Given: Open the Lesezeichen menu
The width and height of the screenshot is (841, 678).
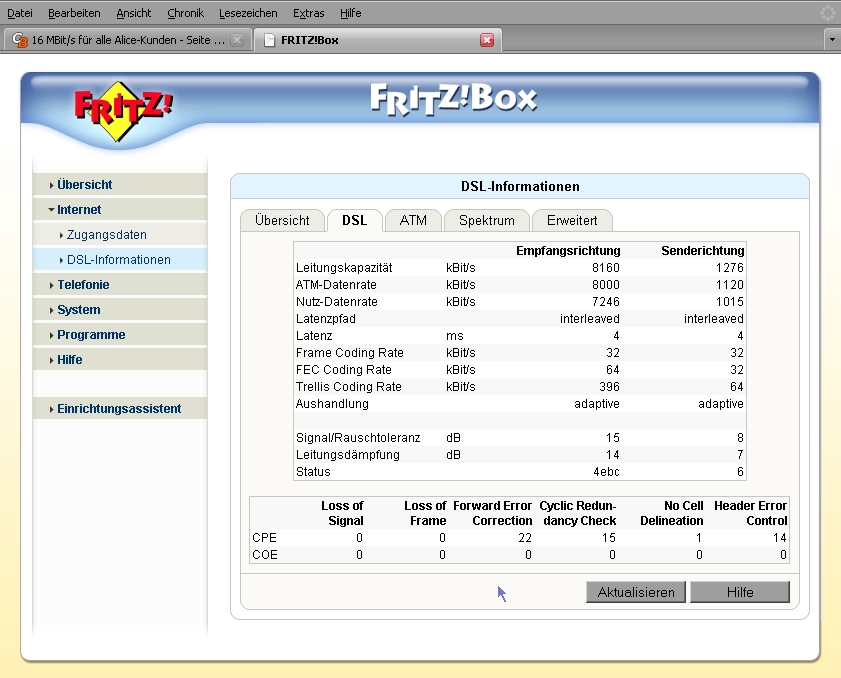Looking at the screenshot, I should pos(248,13).
